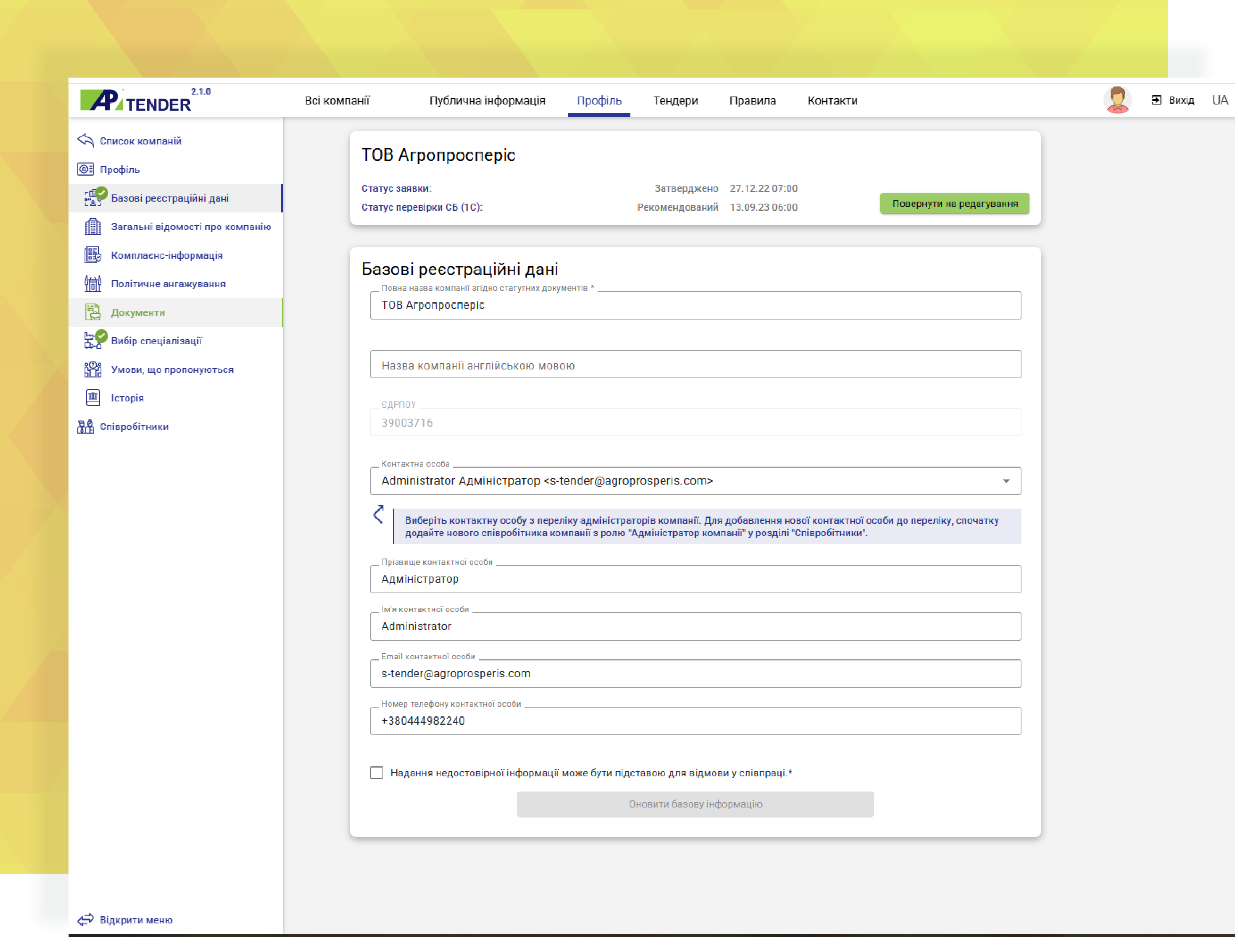
Task: Click the Історія archive icon
Action: (x=92, y=398)
